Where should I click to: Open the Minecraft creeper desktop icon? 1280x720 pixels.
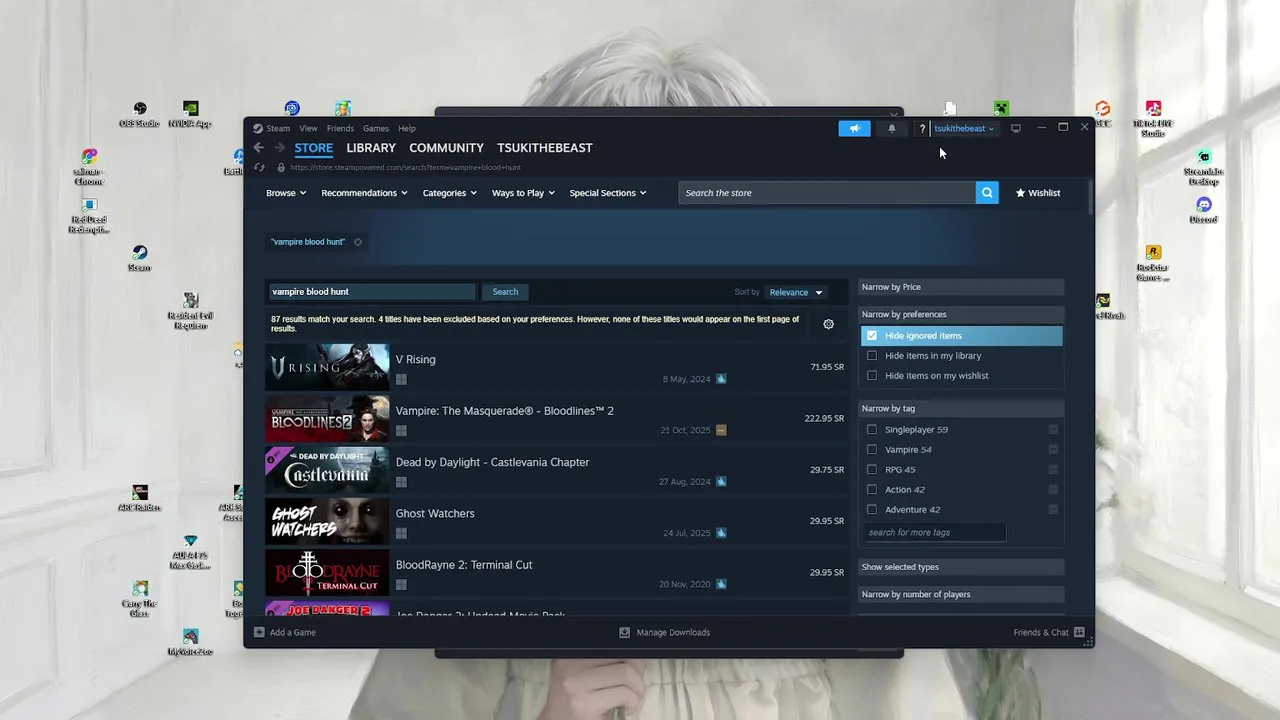[x=1001, y=108]
